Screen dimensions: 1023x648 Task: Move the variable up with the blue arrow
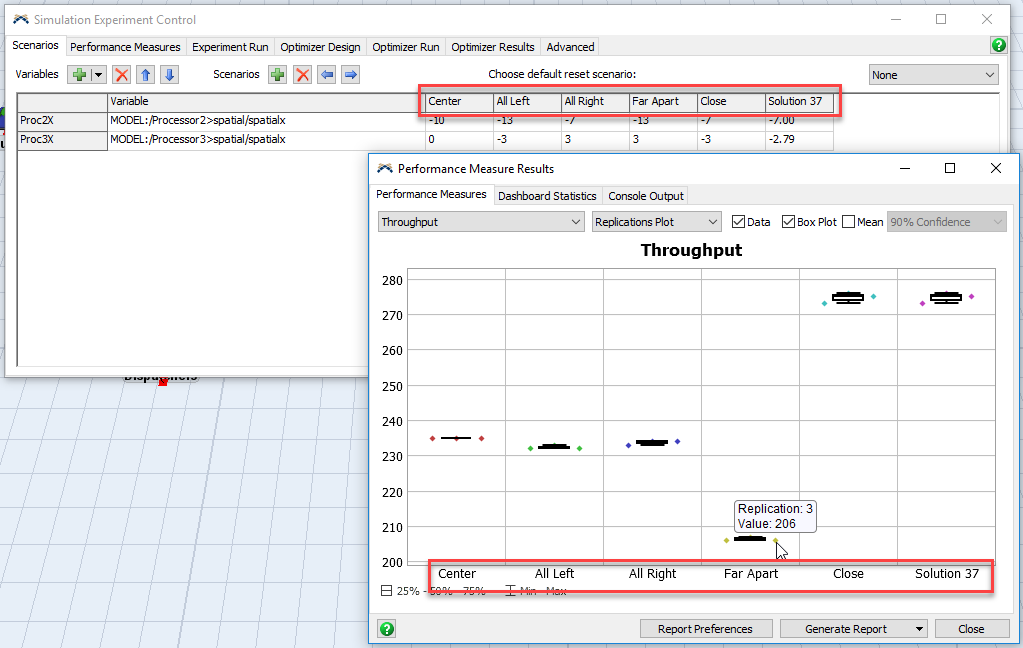[x=146, y=75]
